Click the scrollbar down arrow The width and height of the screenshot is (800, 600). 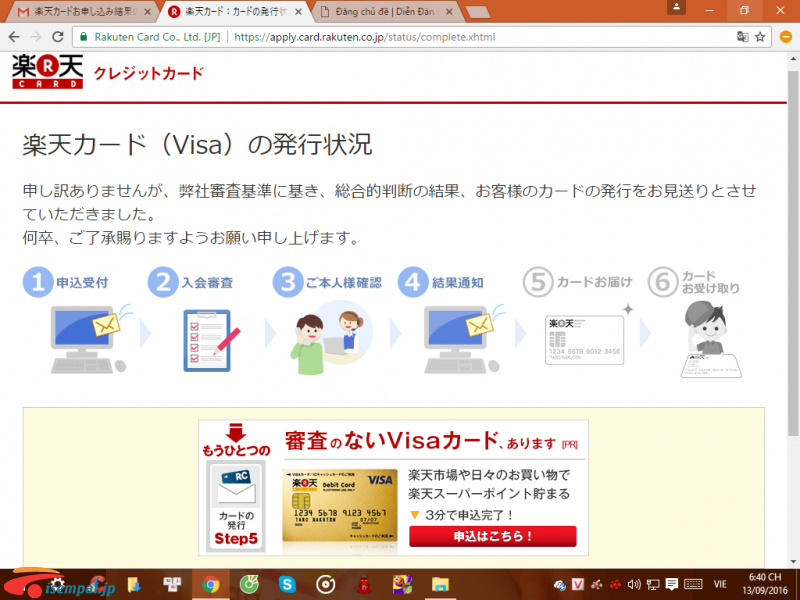[x=793, y=562]
